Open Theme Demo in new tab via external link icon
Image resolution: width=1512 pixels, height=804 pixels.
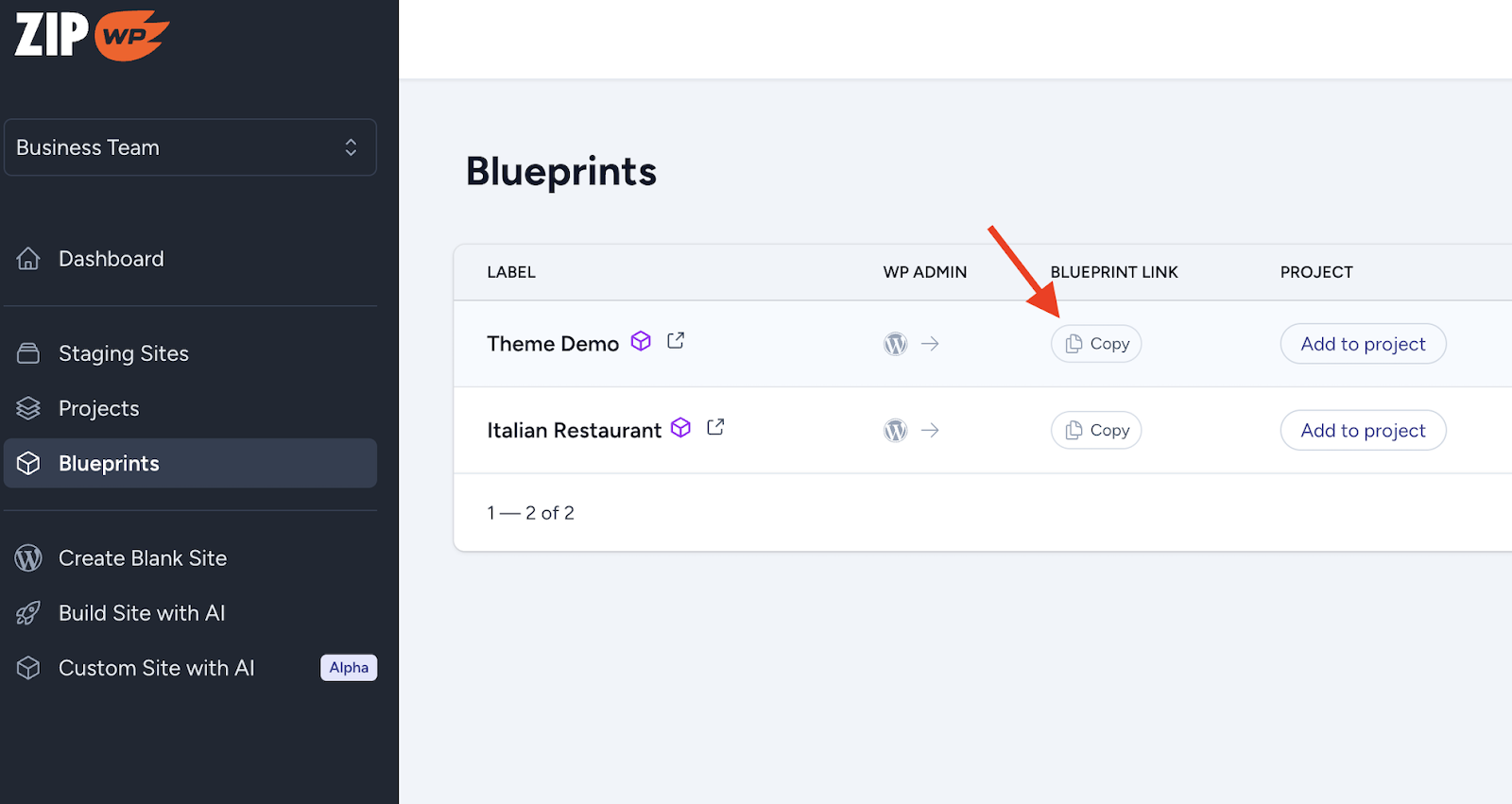click(x=676, y=340)
